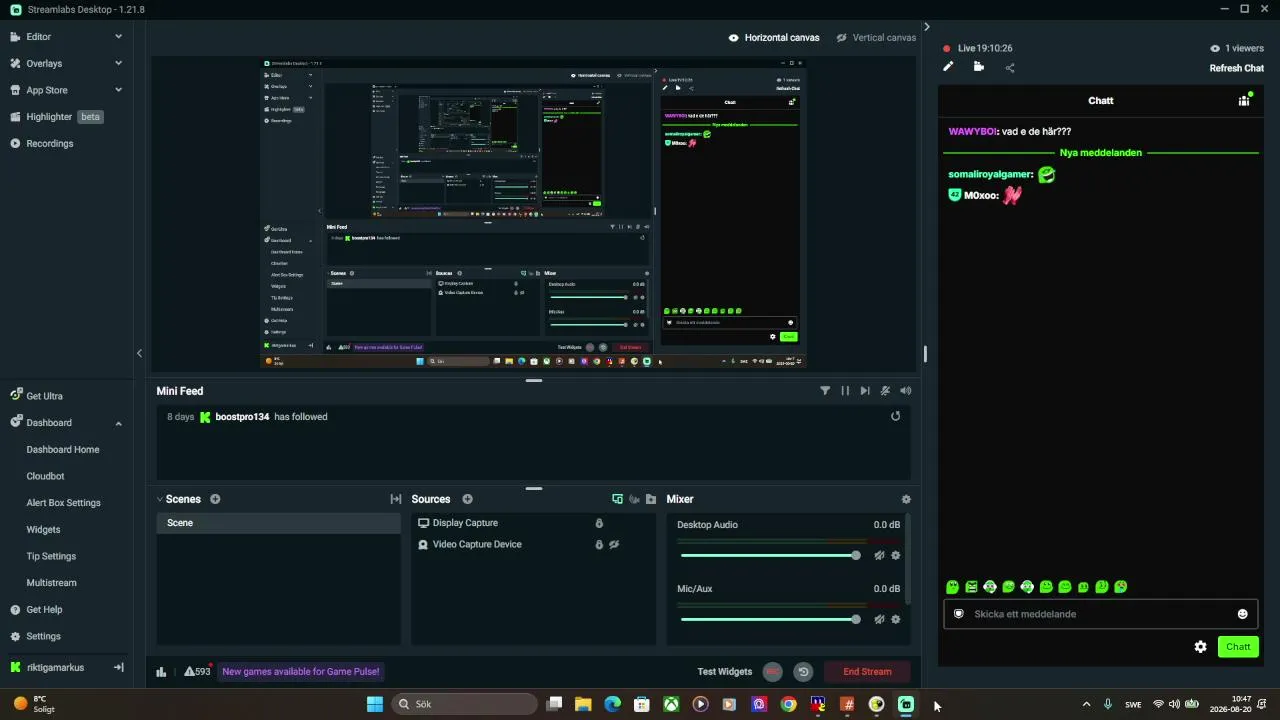Expand the Overlays menu
This screenshot has height=720, width=1280.
pos(118,63)
